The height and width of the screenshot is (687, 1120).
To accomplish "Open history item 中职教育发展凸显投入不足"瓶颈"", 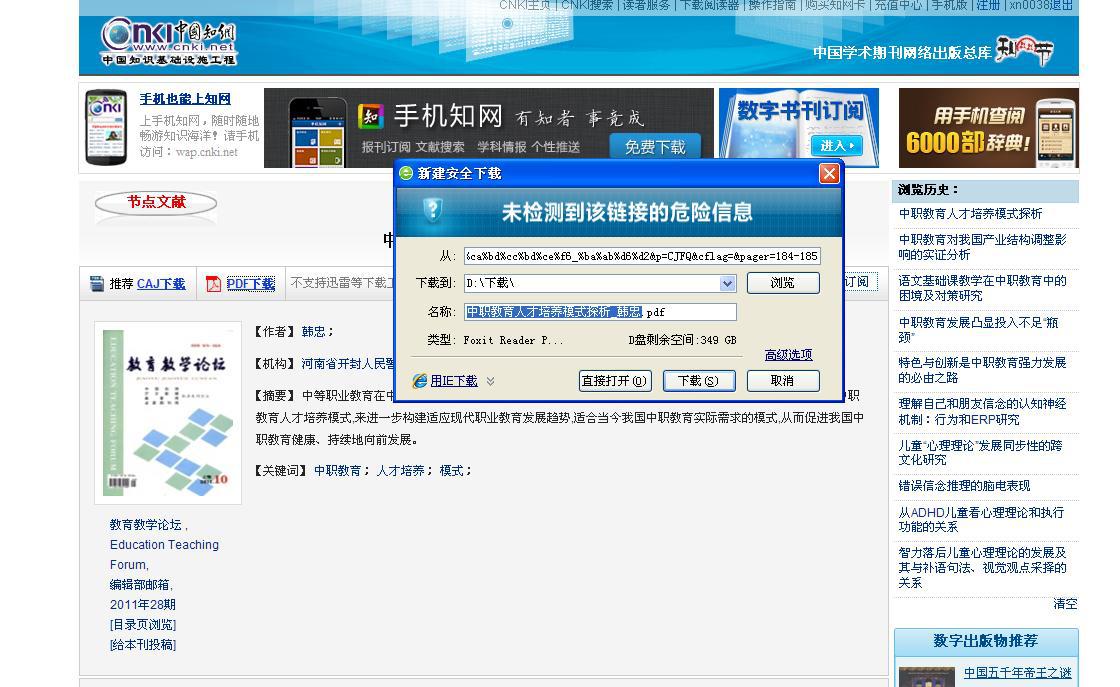I will coord(979,330).
